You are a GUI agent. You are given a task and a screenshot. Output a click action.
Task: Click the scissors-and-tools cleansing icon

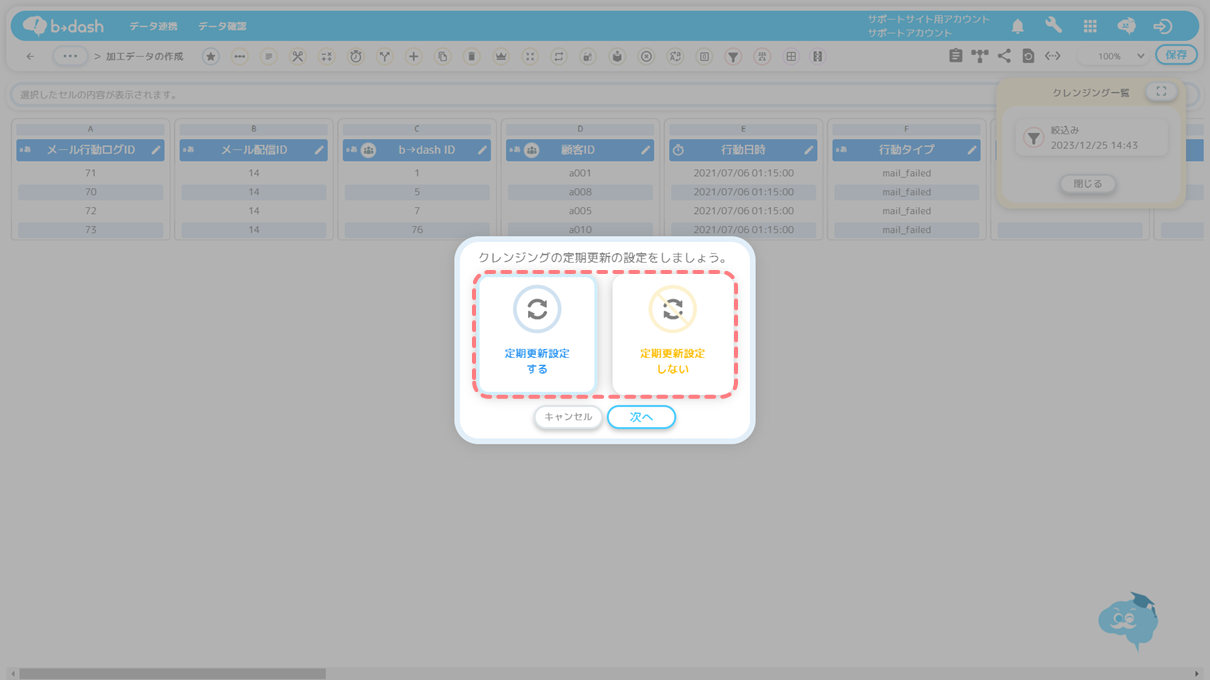click(297, 57)
